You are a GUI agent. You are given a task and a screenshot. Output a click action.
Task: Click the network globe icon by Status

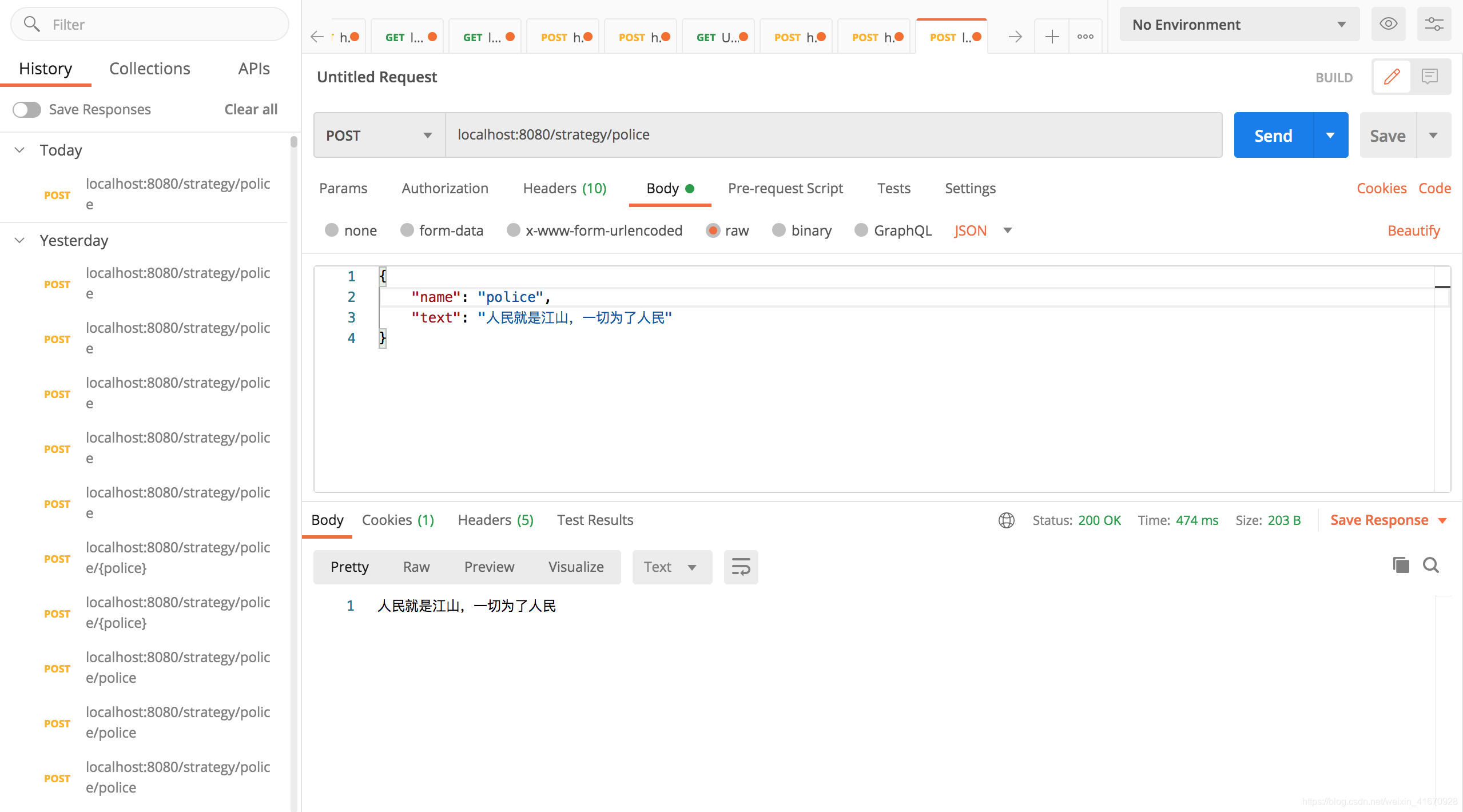1007,520
